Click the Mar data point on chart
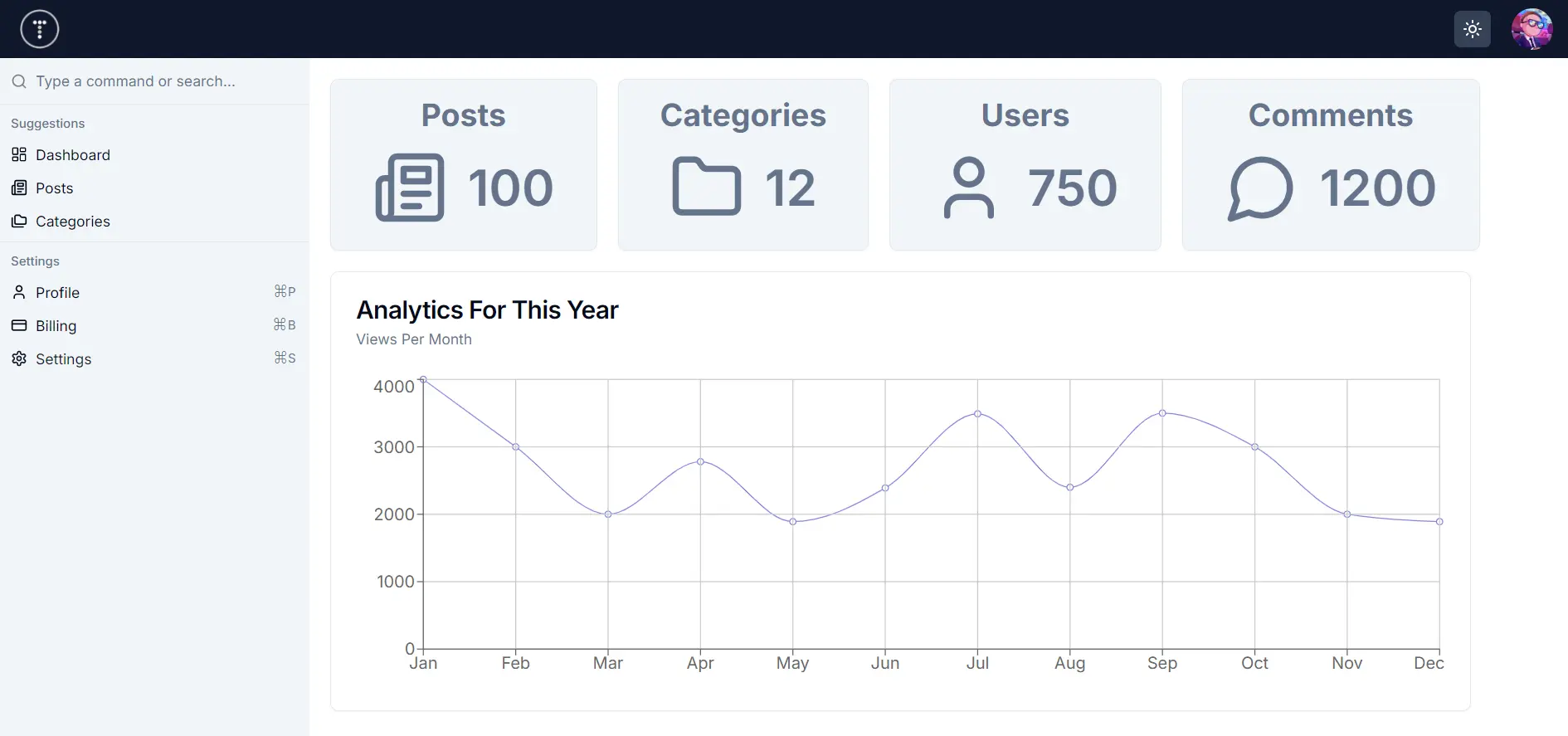 [x=608, y=514]
